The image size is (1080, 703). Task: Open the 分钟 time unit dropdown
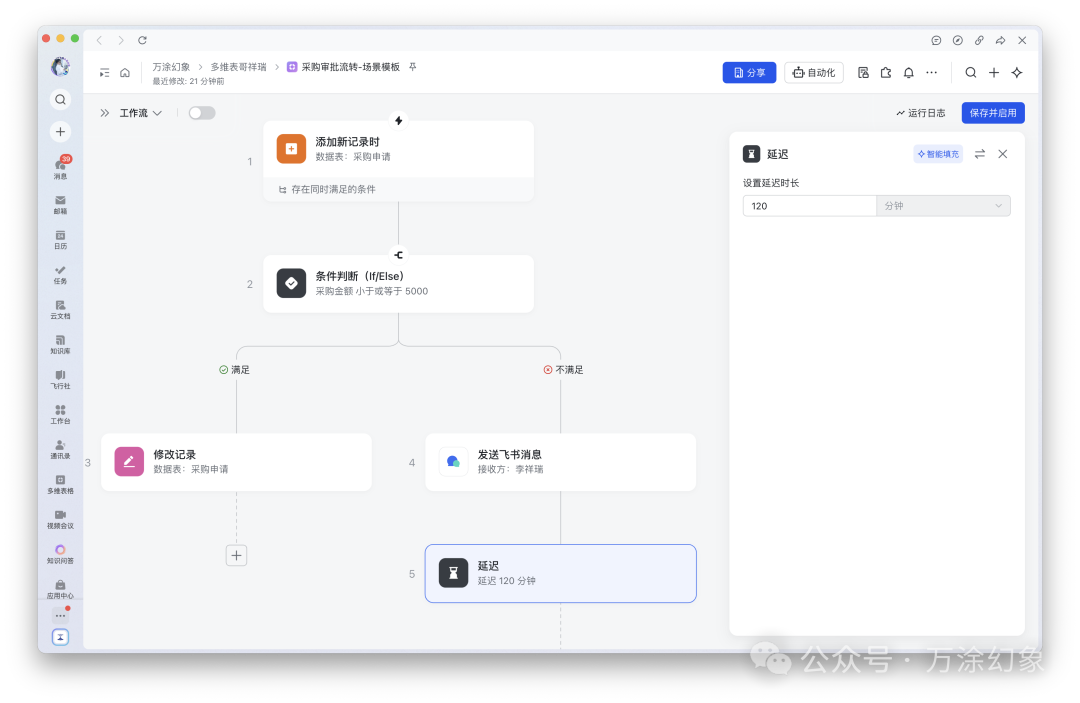[940, 205]
